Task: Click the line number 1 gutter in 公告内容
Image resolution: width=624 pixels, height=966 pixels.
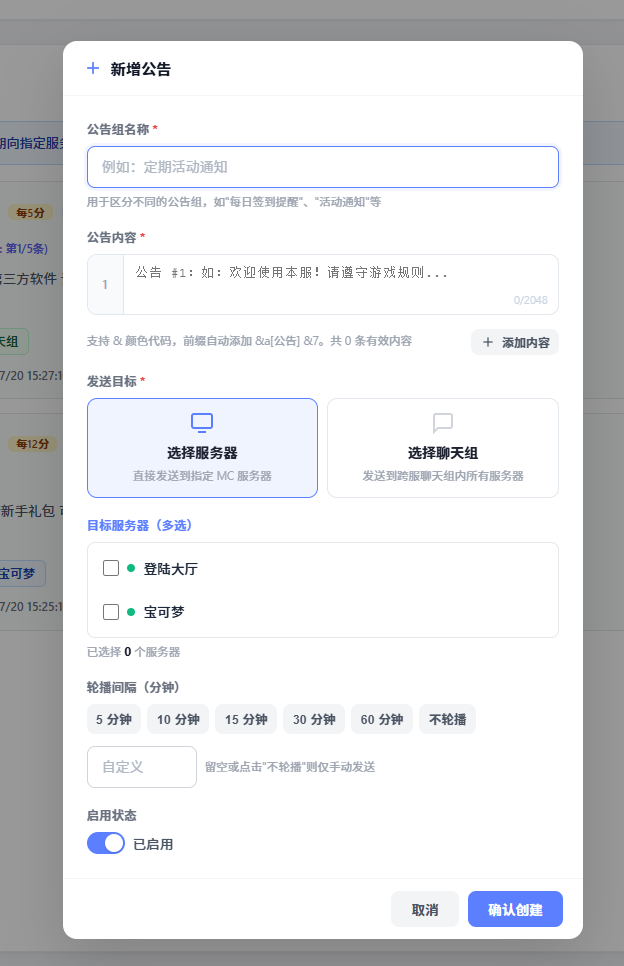Action: [105, 285]
